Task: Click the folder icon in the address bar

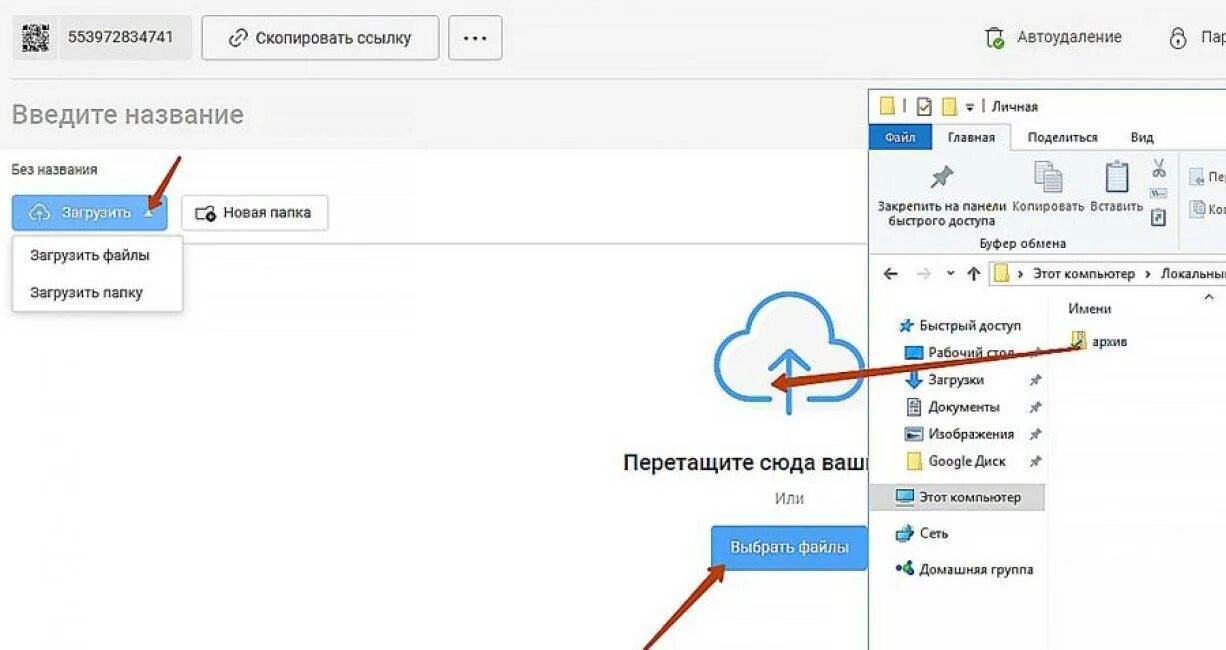Action: (x=1001, y=273)
